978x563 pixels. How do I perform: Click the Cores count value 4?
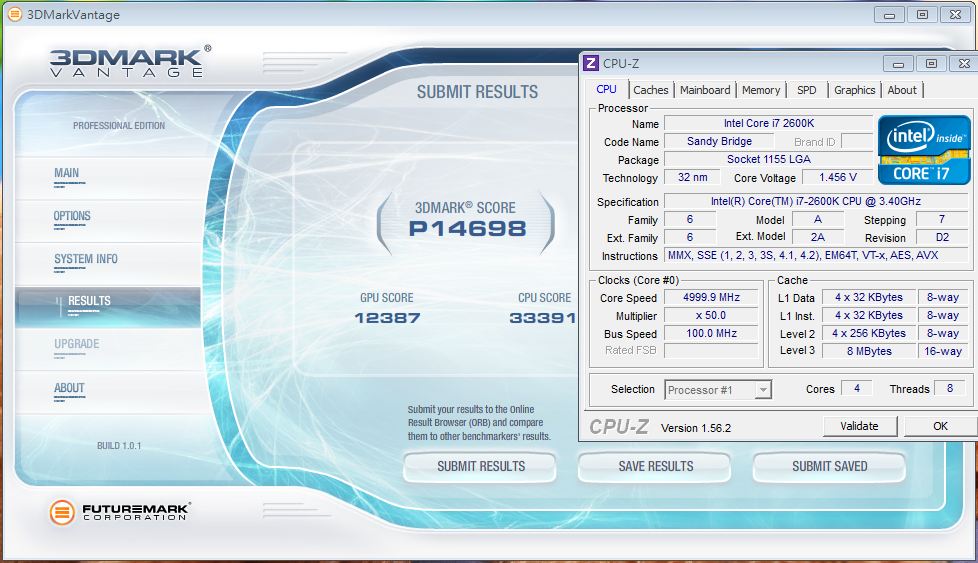[856, 388]
